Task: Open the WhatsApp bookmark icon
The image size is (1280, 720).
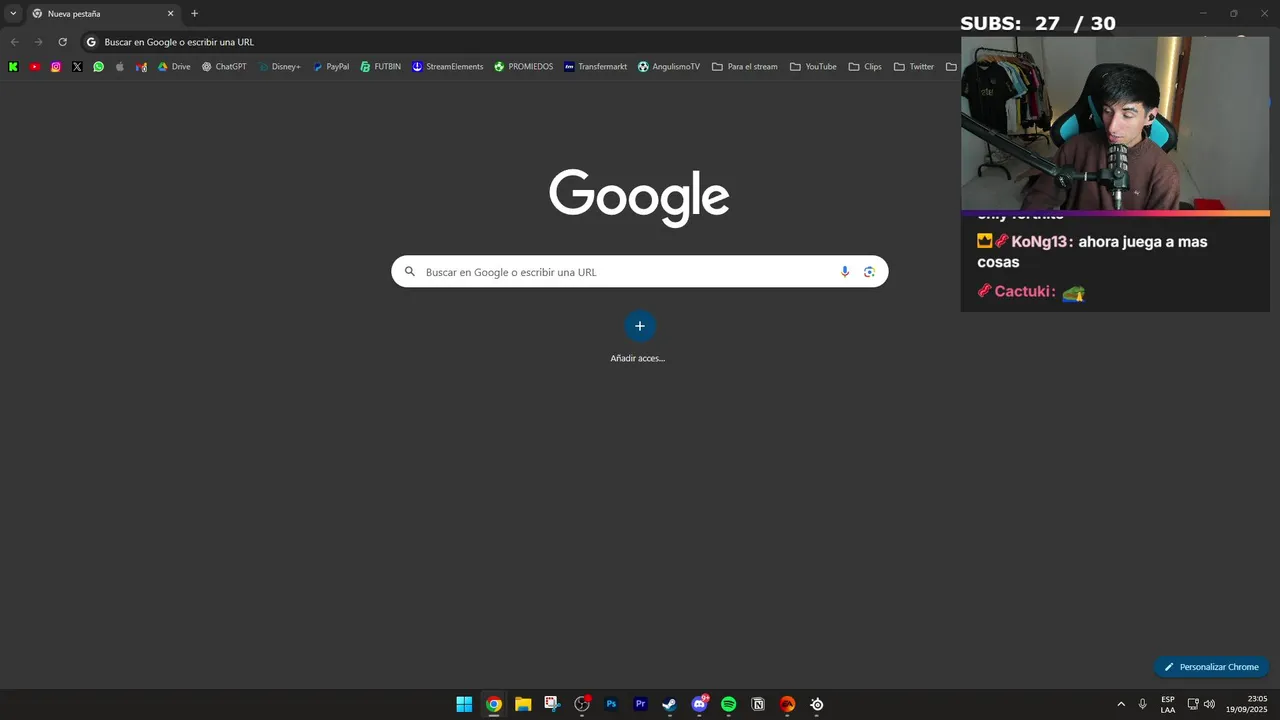Action: point(98,67)
